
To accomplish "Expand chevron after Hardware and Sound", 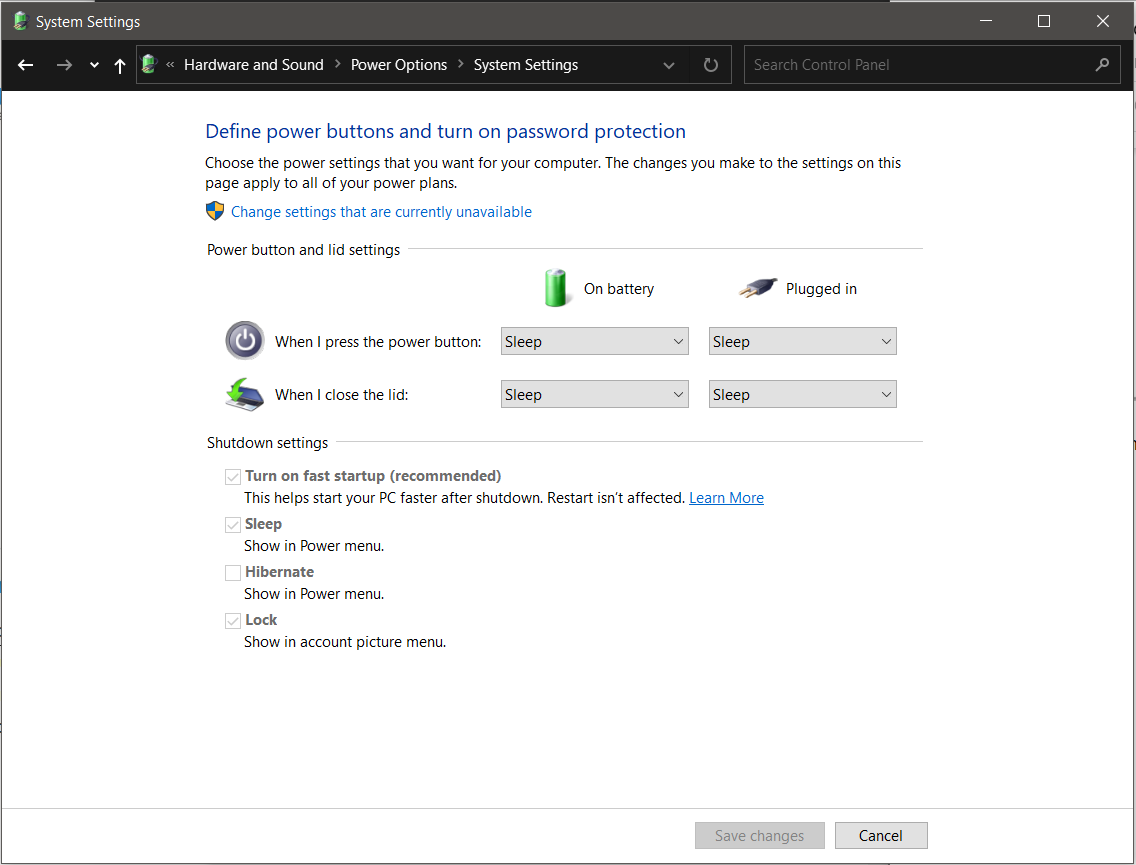I will 338,64.
